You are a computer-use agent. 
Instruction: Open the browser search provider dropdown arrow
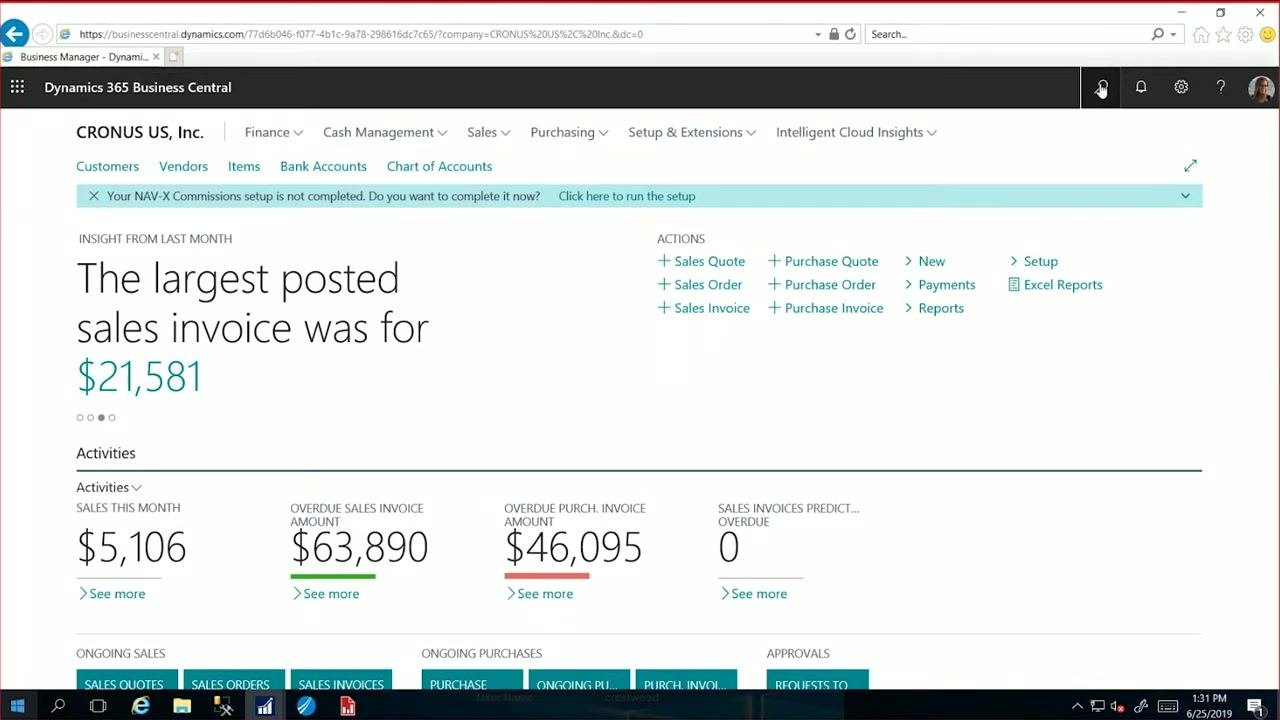click(1174, 34)
